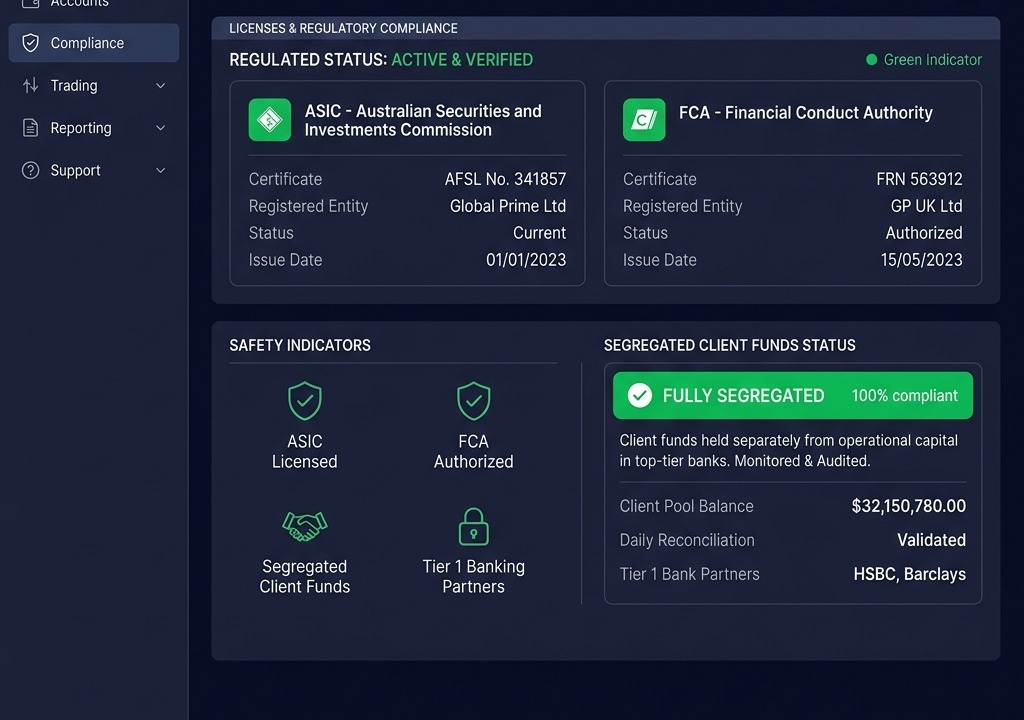Click the Support question mark icon
The image size is (1024, 720).
click(30, 171)
